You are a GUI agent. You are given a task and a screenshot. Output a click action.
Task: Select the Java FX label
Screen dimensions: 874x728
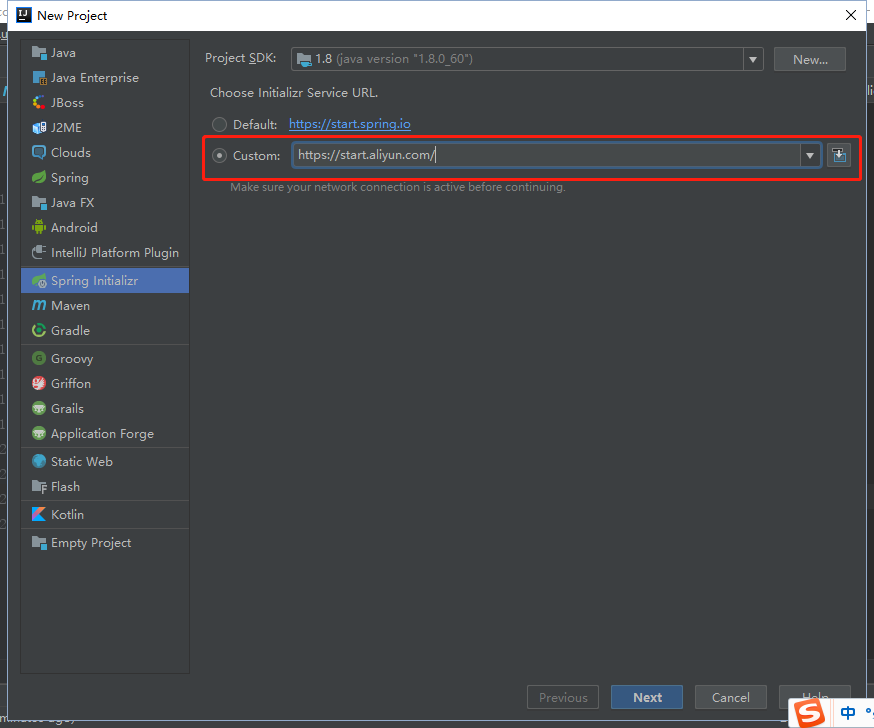tap(72, 202)
